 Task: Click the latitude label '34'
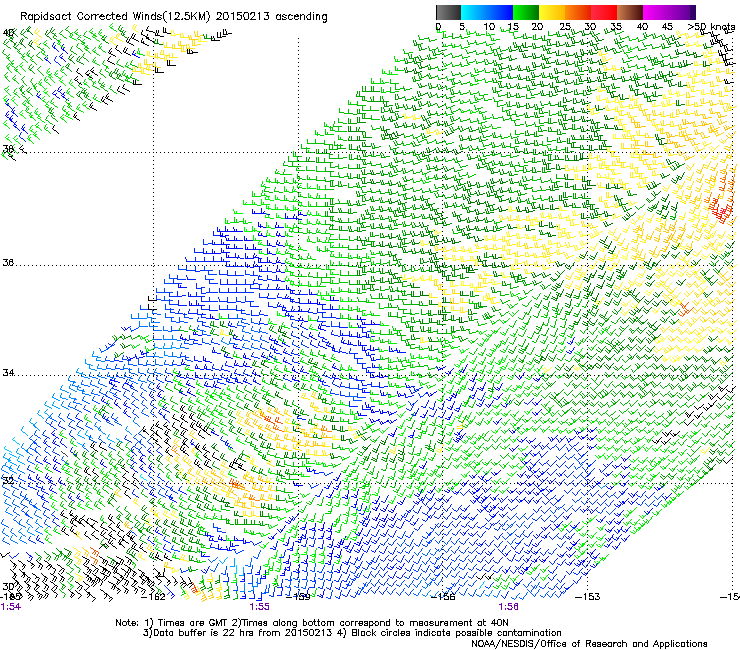pyautogui.click(x=8, y=373)
